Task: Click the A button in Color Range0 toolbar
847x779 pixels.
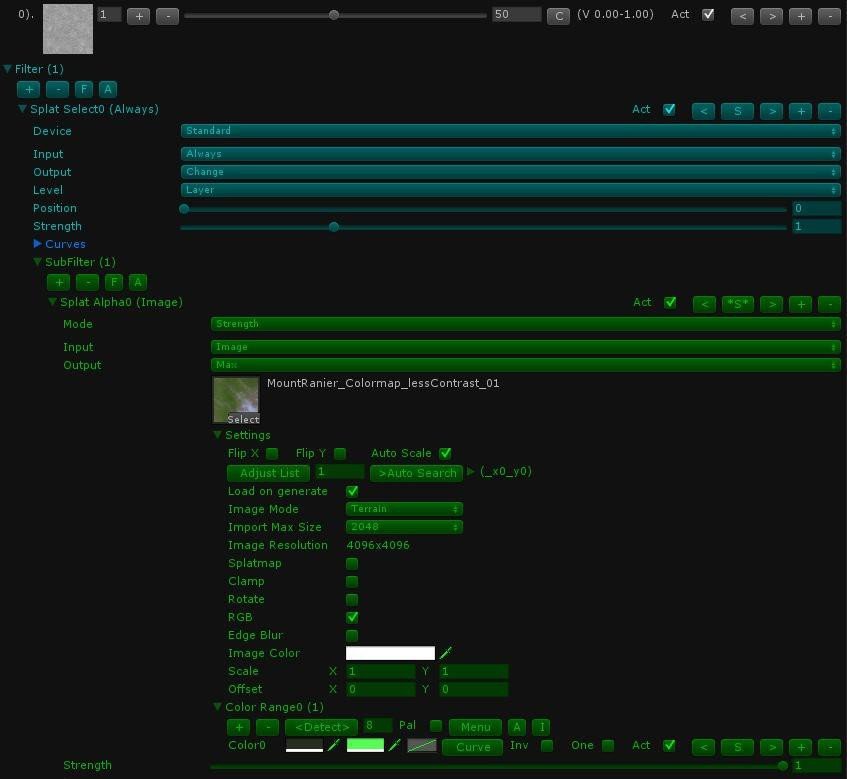Action: click(x=517, y=727)
